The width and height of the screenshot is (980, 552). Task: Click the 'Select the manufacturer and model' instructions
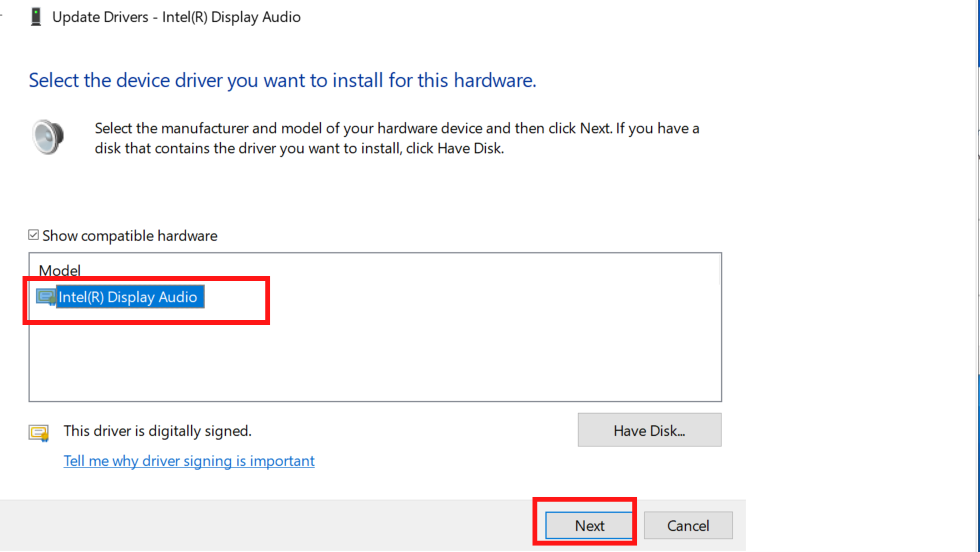(x=397, y=138)
